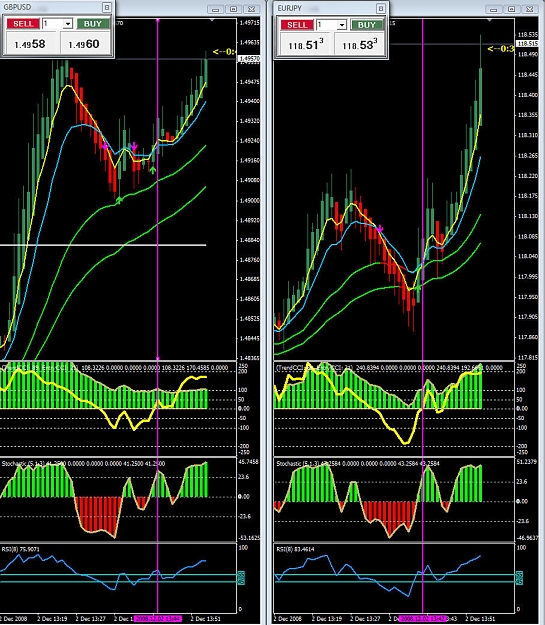Viewport: 545px width, 625px height.
Task: Click SELL in the GBPUSD trade panel
Action: (23, 24)
